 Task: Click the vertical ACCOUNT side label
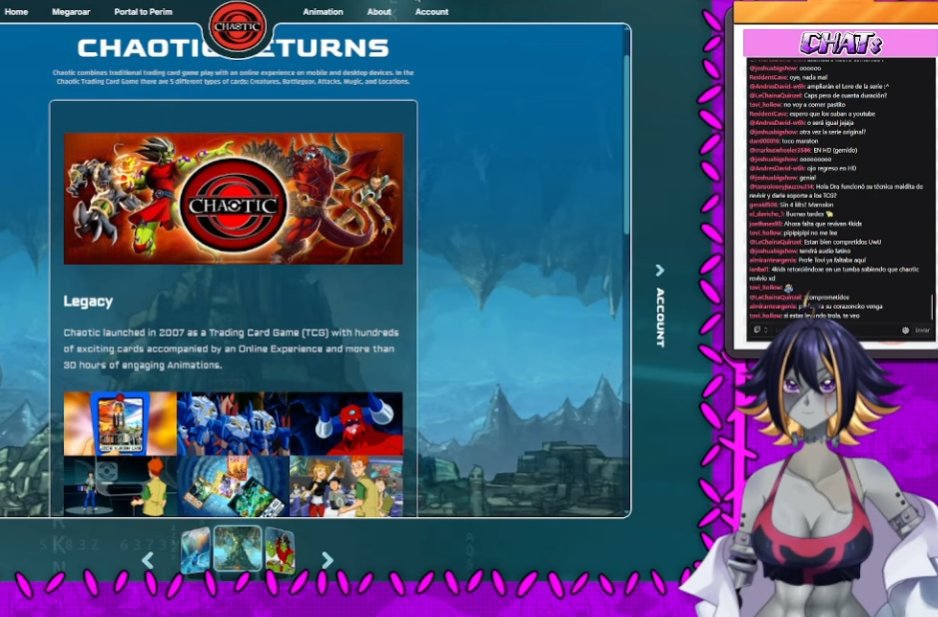(x=660, y=317)
